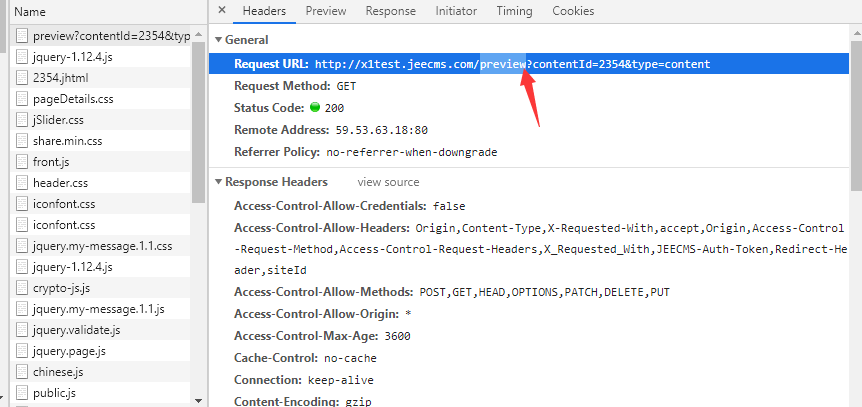Screen dimensions: 862x407
Task: Collapse the Response Headers section
Action: (x=219, y=183)
